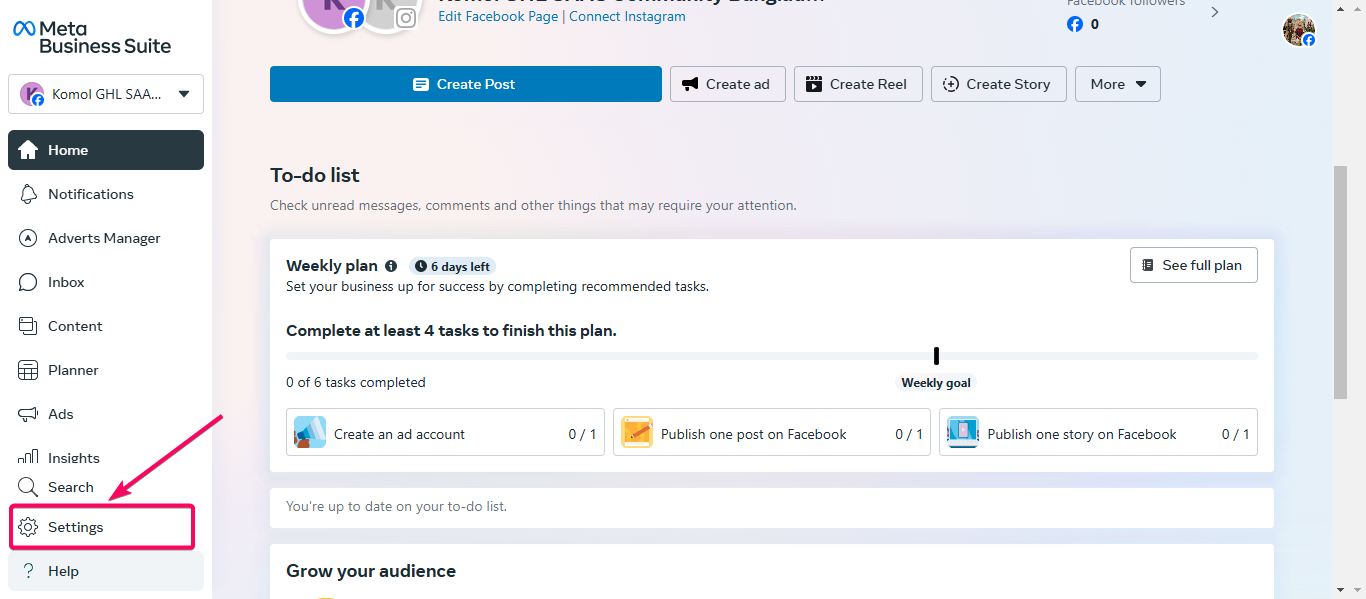The image size is (1366, 599).
Task: Click the Meta Business Suite logo
Action: 92,37
